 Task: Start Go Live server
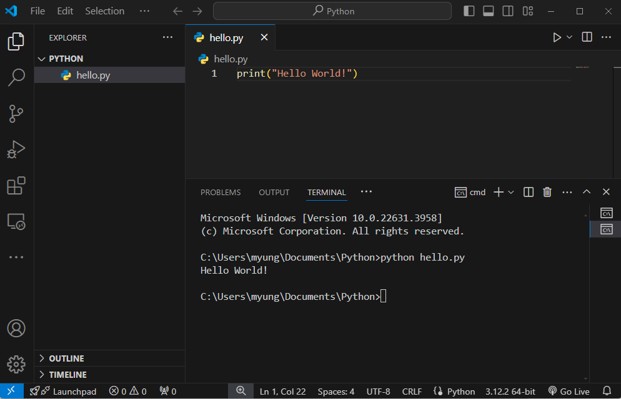[x=569, y=391]
